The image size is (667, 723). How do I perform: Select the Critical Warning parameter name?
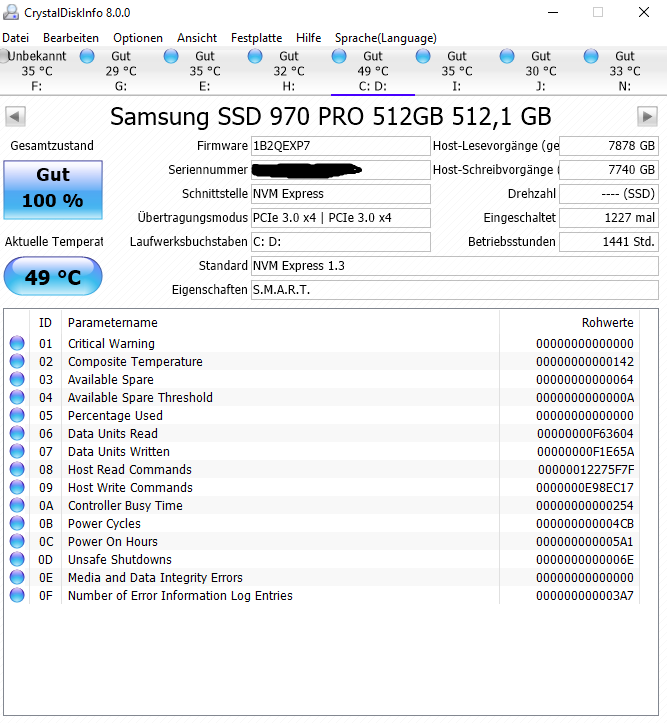pyautogui.click(x=111, y=344)
